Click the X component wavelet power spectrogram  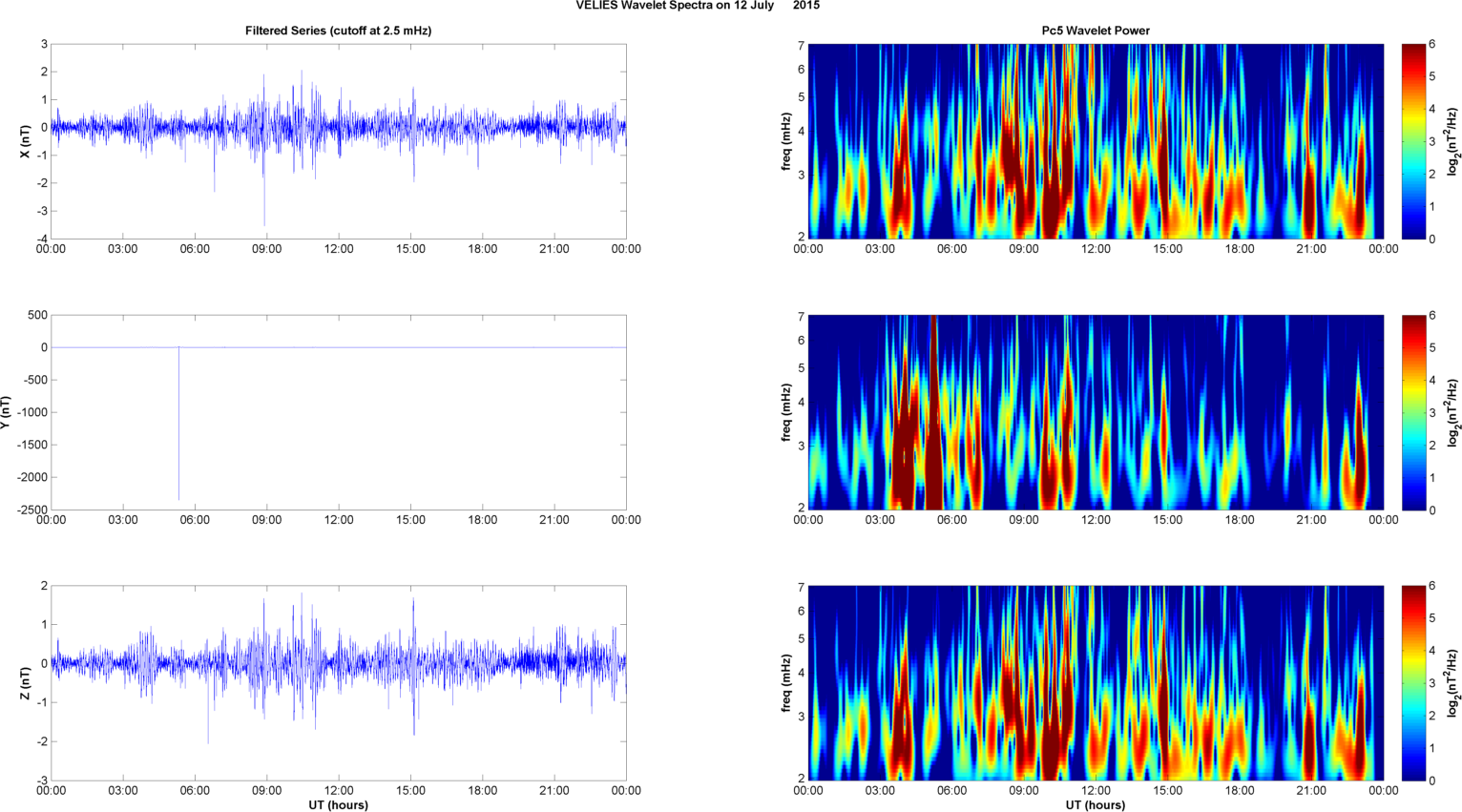[x=1096, y=141]
